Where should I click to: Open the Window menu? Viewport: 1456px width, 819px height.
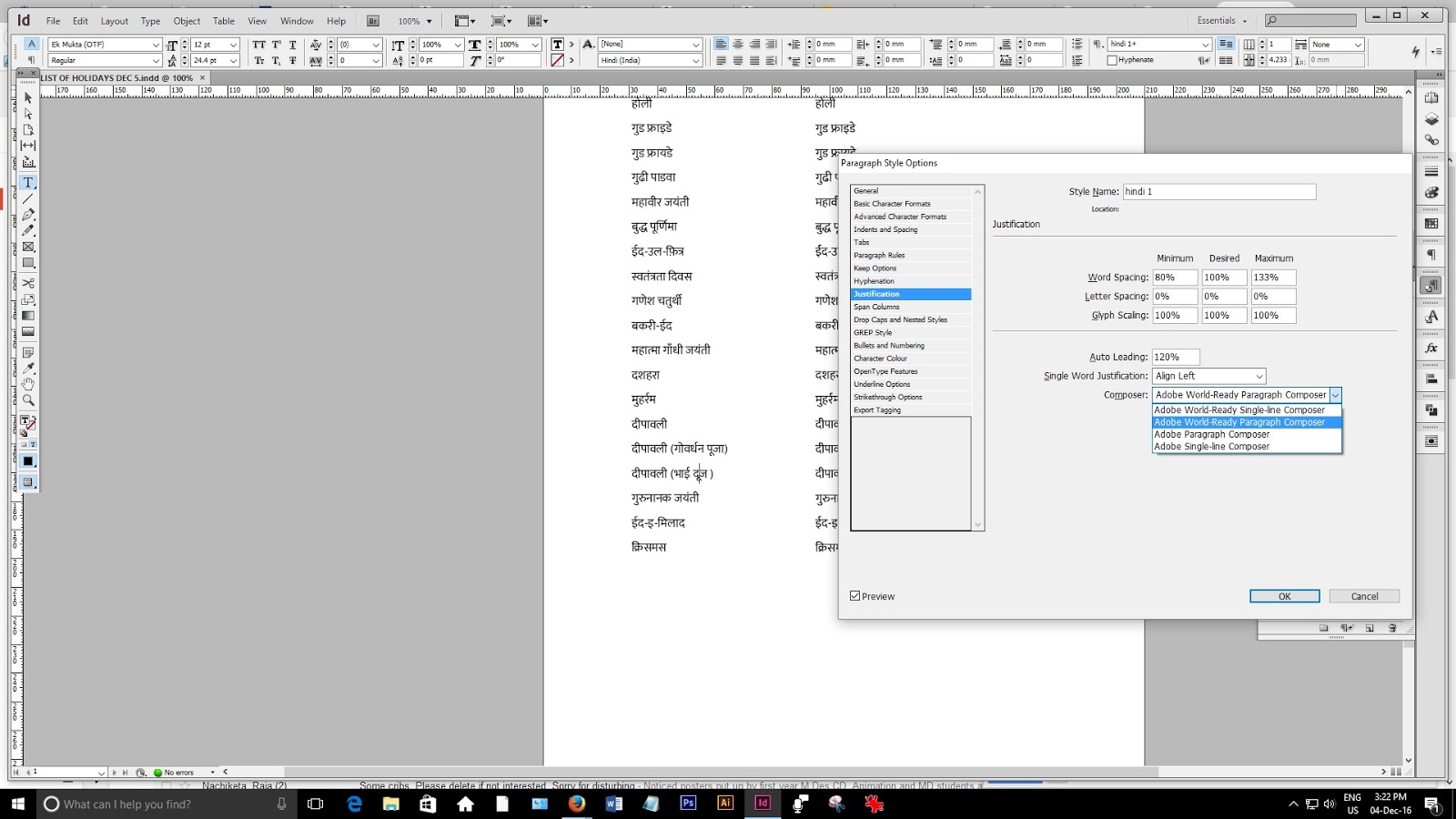[297, 21]
